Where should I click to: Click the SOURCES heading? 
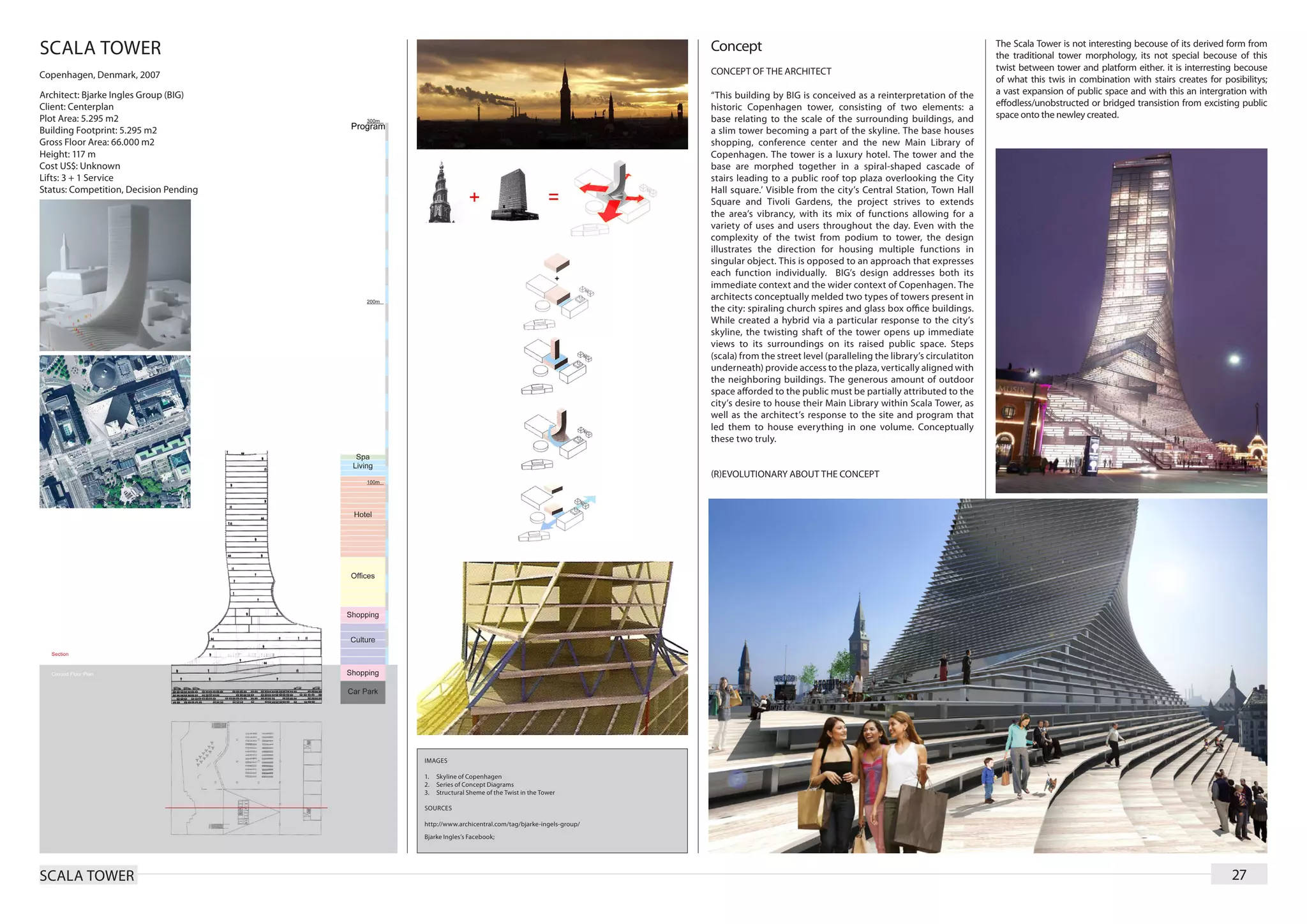(438, 808)
